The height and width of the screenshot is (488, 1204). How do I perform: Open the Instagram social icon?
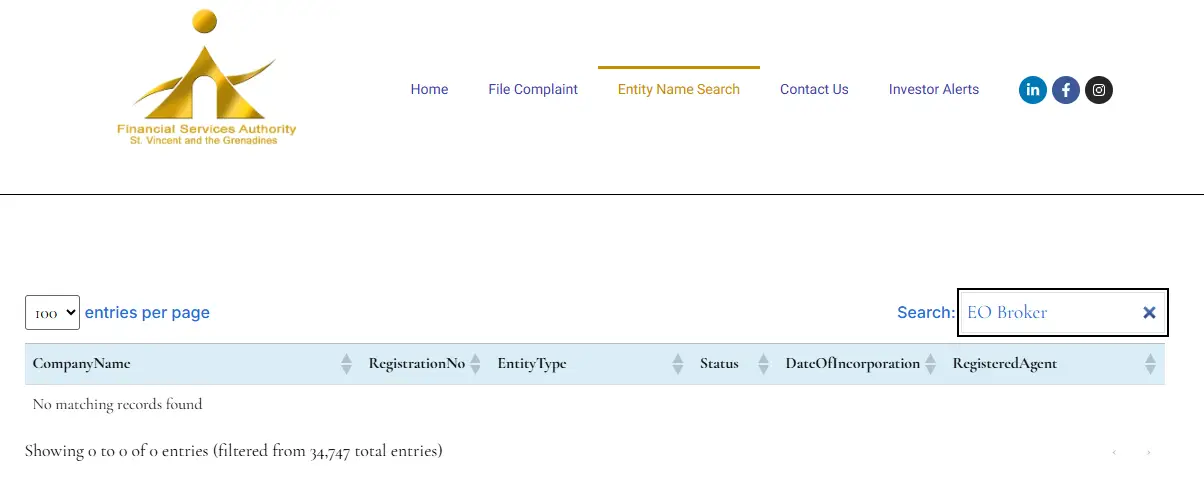click(x=1099, y=90)
